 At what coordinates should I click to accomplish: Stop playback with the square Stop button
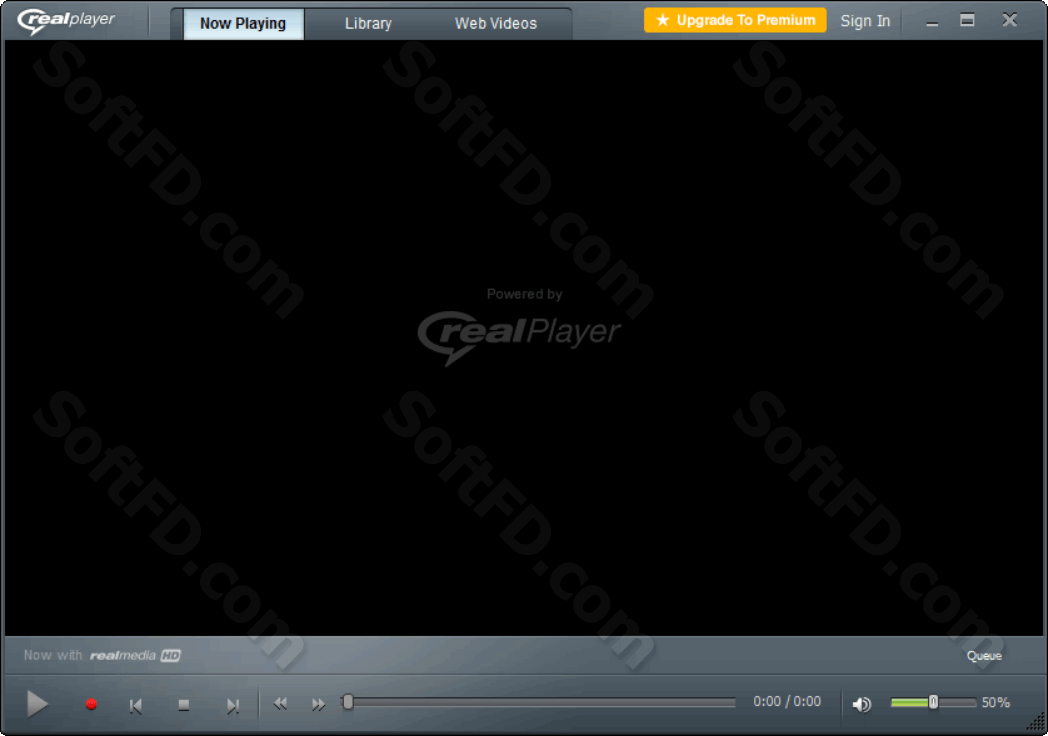(184, 705)
